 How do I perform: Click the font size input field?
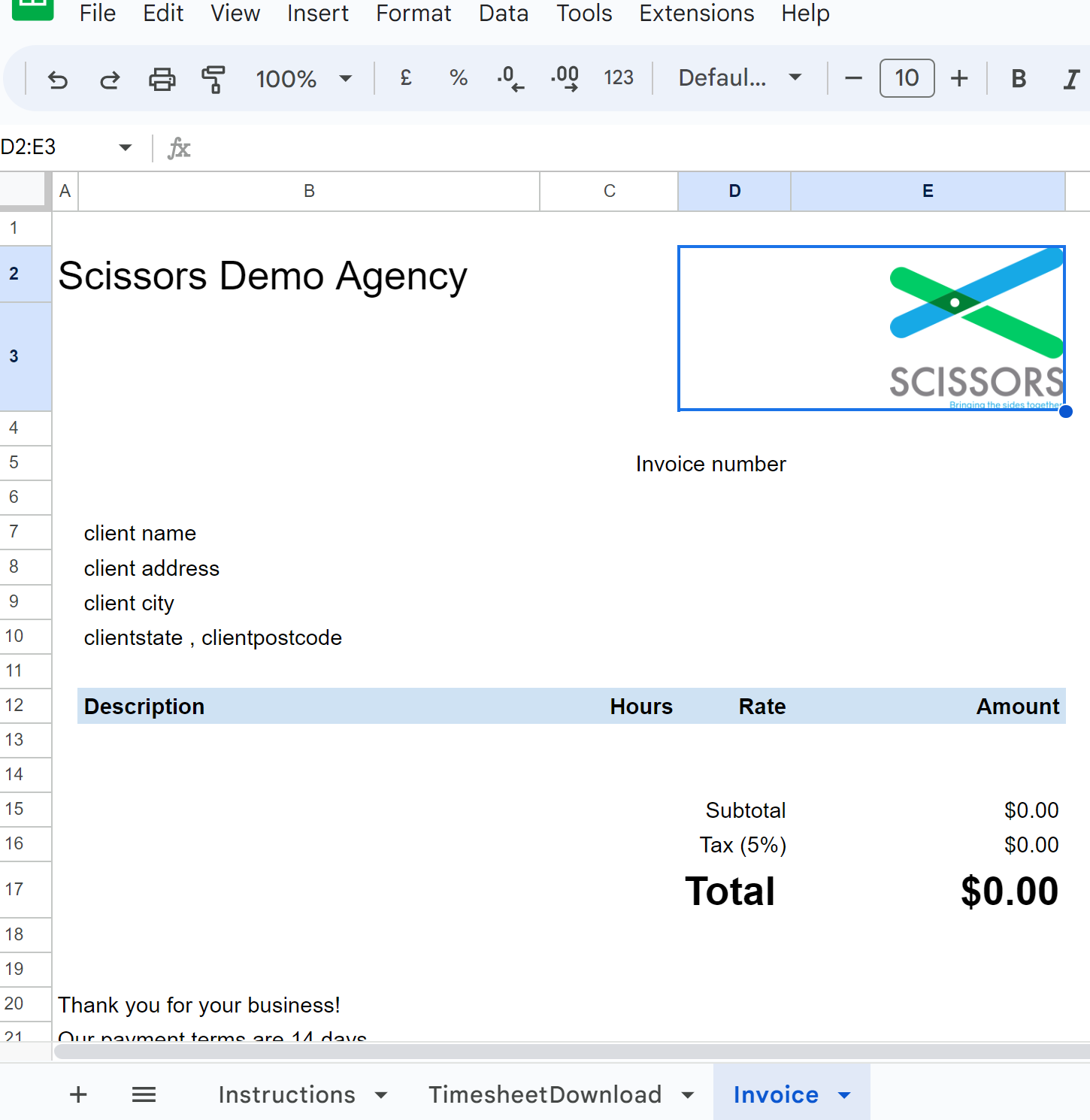click(x=907, y=78)
